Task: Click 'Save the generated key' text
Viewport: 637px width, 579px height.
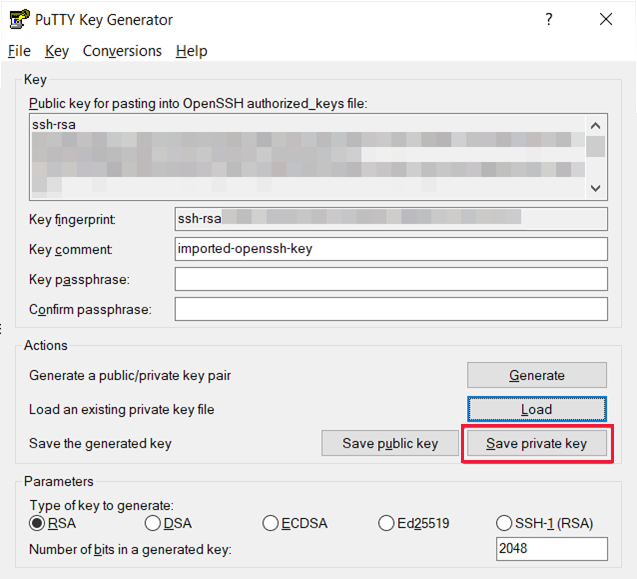Action: [100, 444]
